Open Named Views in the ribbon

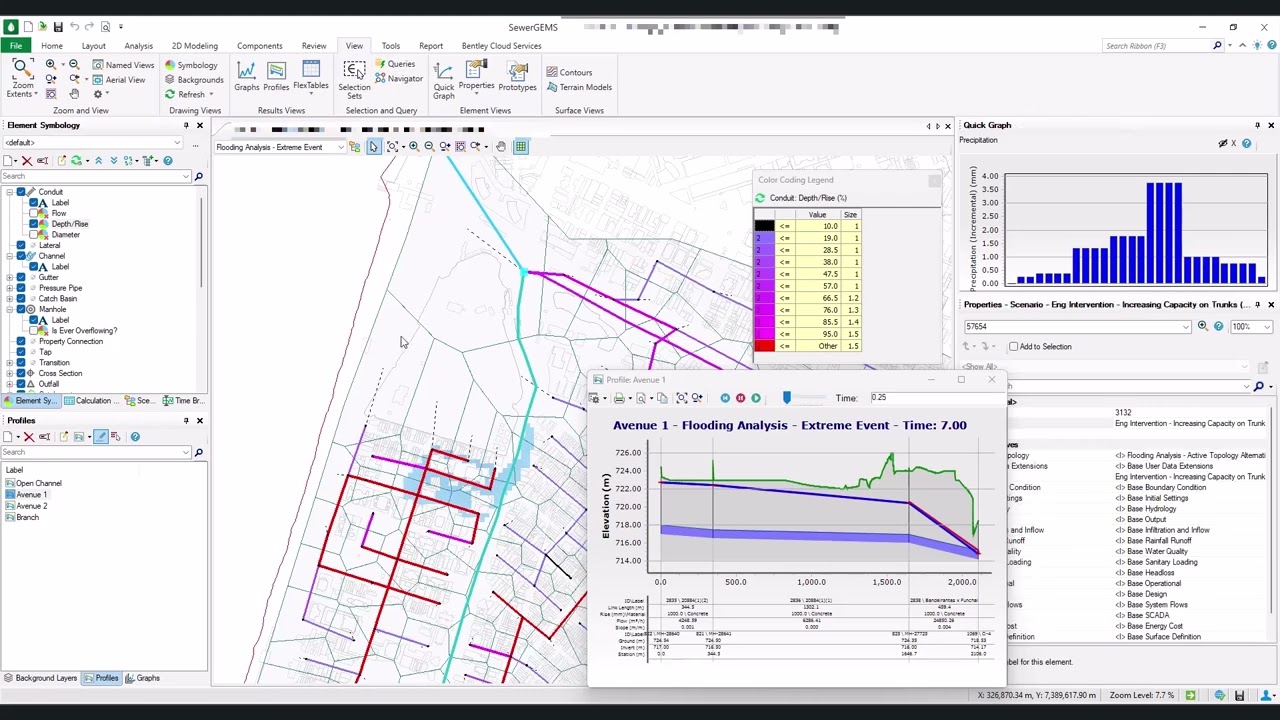click(124, 65)
